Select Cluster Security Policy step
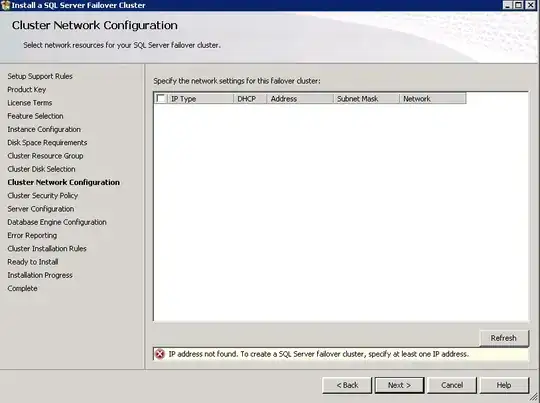Viewport: 540px width, 403px height. pos(43,196)
